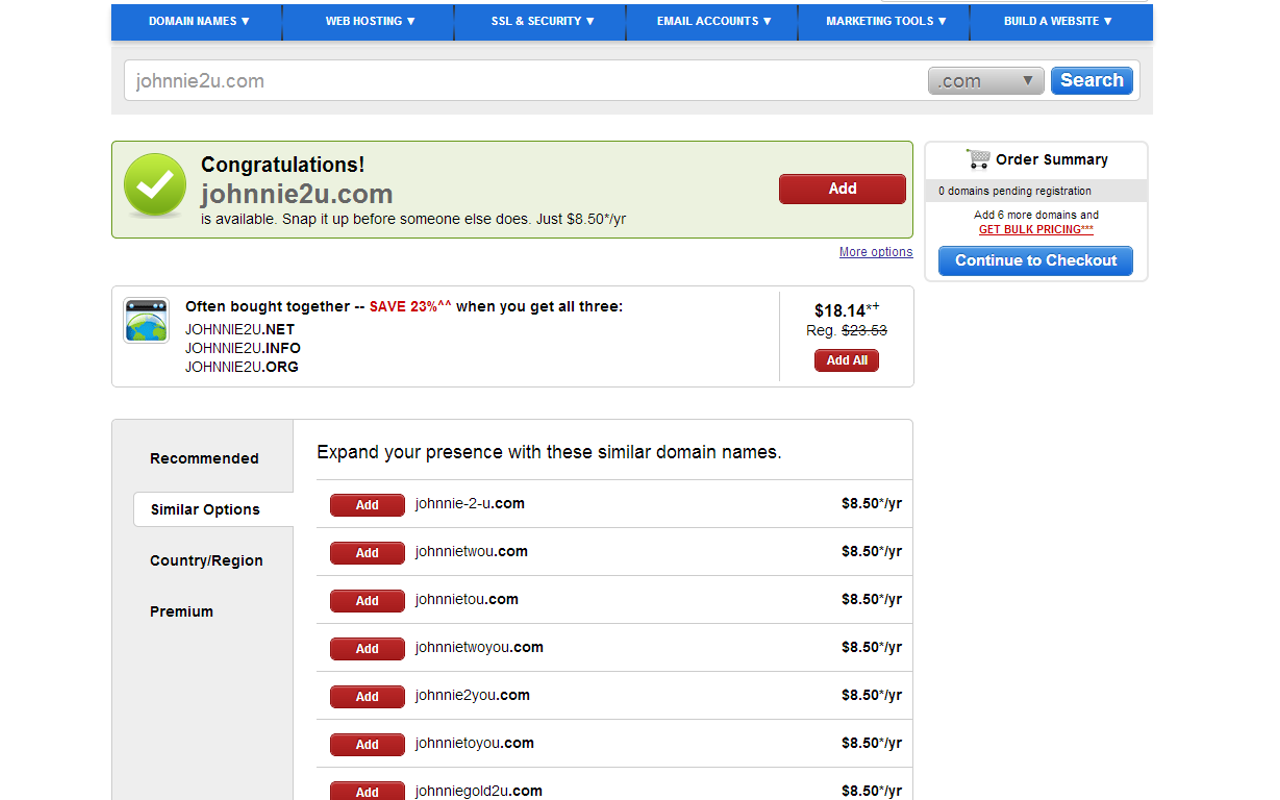This screenshot has width=1280, height=800.
Task: Expand the DOMAIN NAMES menu
Action: click(196, 21)
